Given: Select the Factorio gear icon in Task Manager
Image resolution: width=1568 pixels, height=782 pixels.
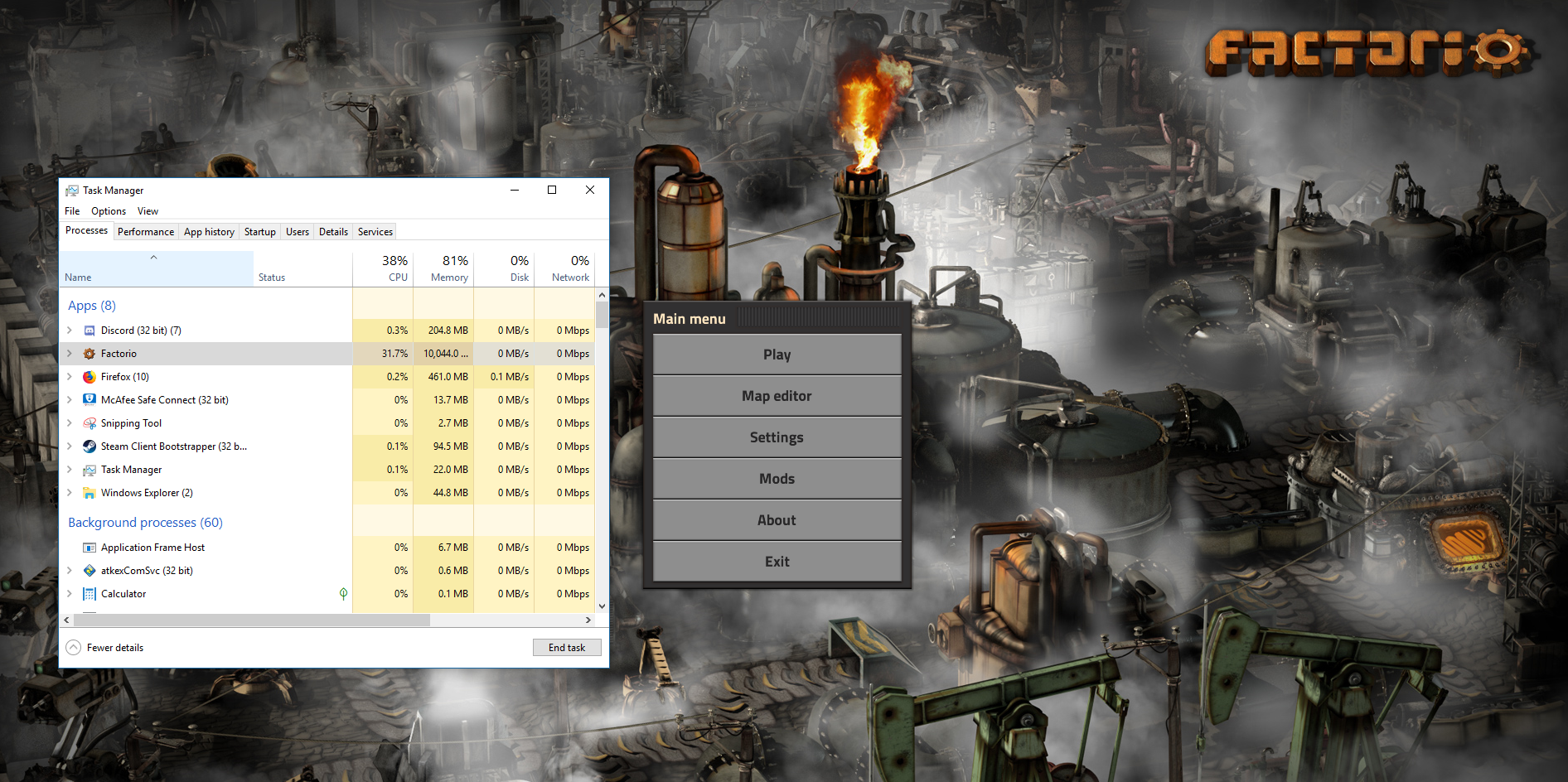Looking at the screenshot, I should pyautogui.click(x=90, y=354).
